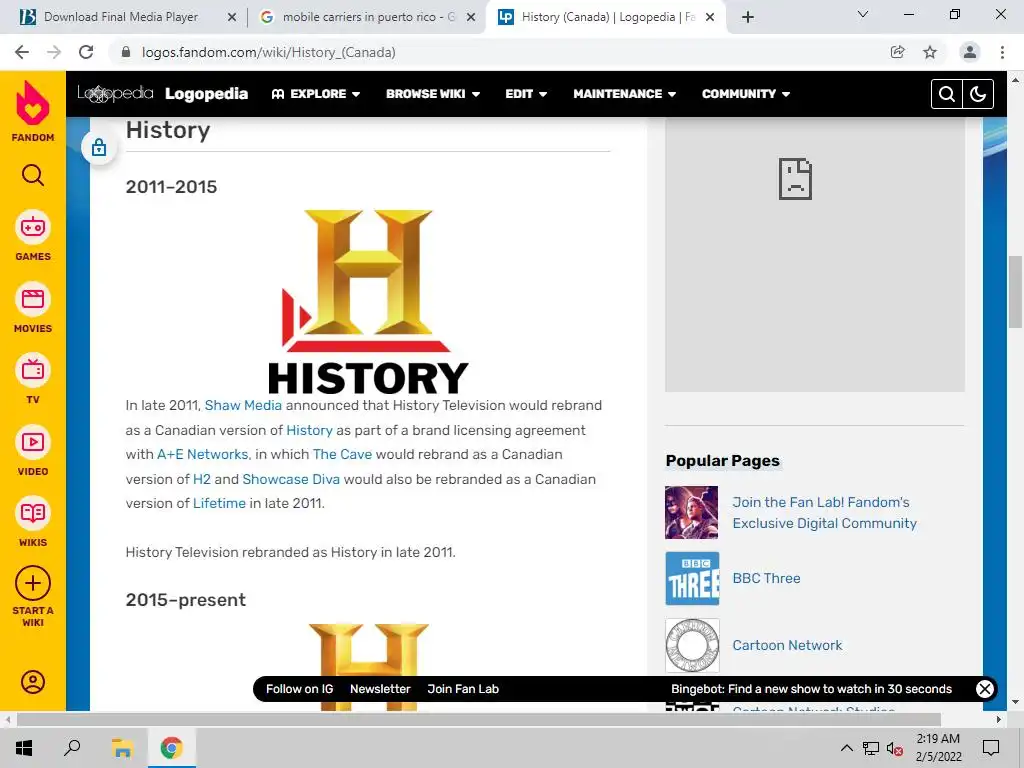Open the Showcase Diva link

point(291,479)
